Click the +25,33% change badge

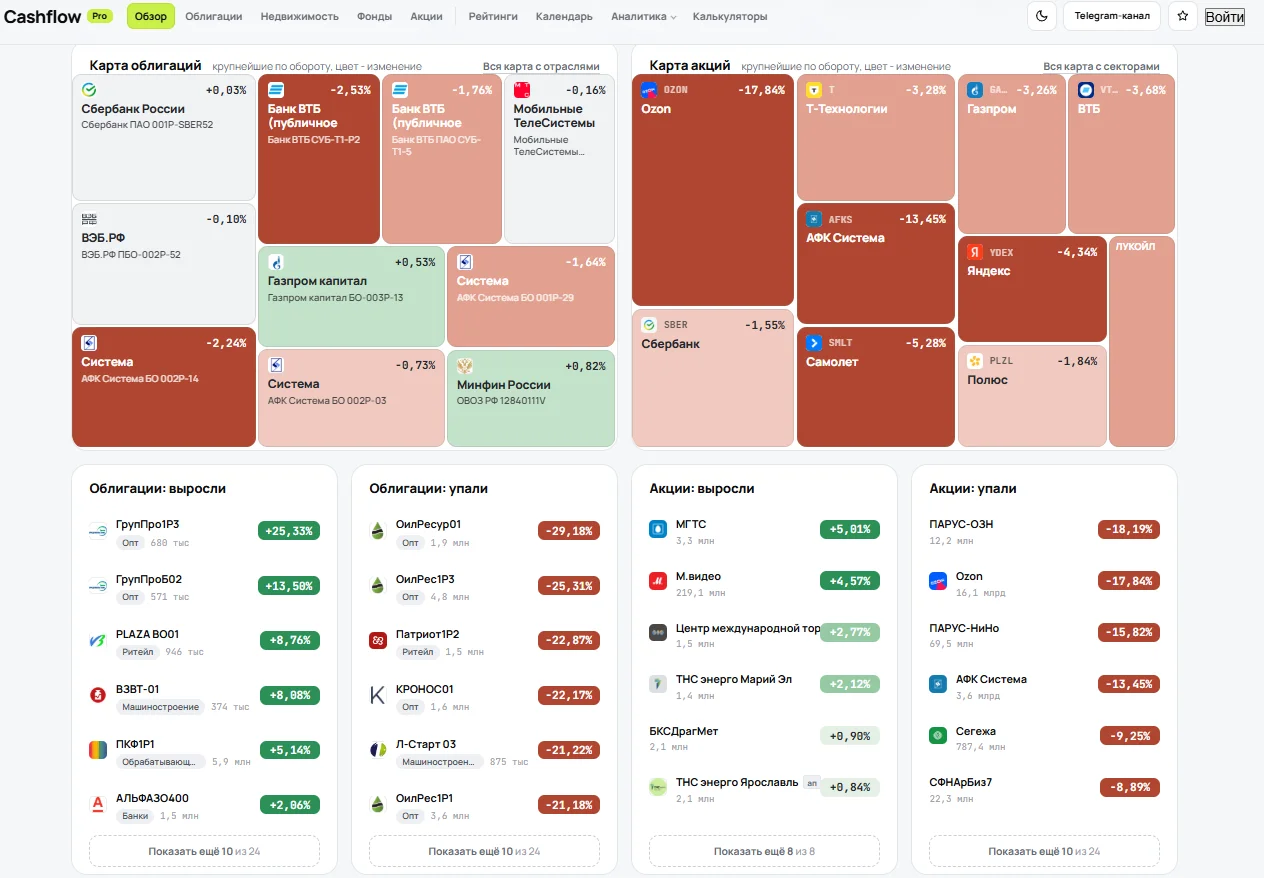(289, 530)
